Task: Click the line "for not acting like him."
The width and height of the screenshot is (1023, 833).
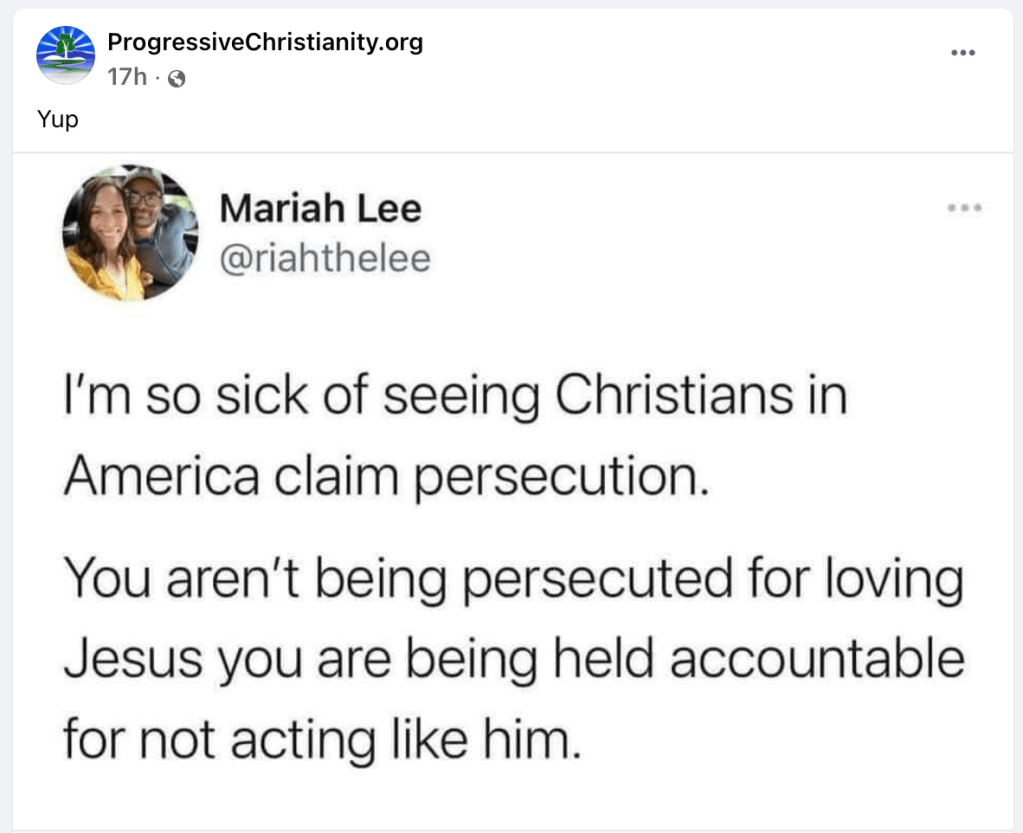Action: (321, 739)
